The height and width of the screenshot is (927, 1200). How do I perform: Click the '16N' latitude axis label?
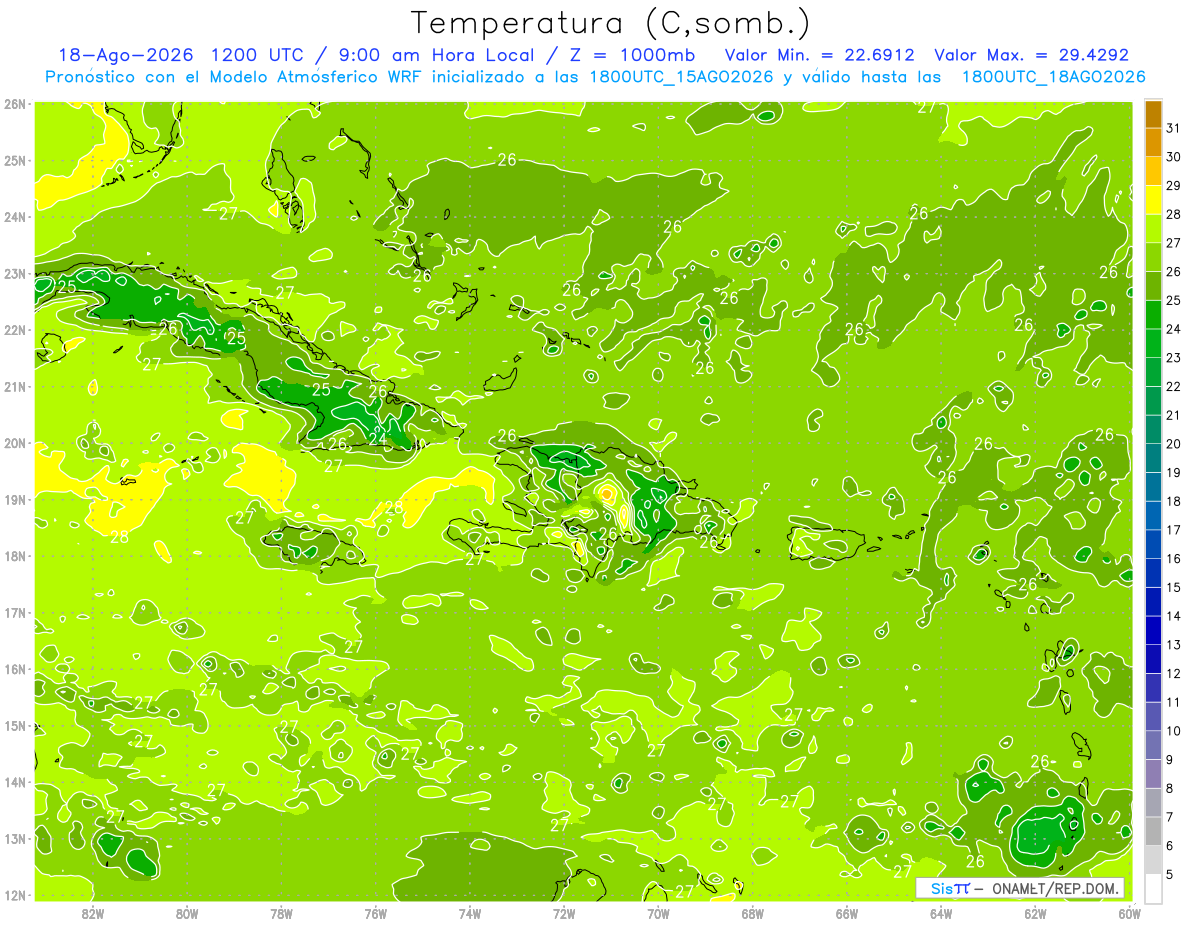15,669
